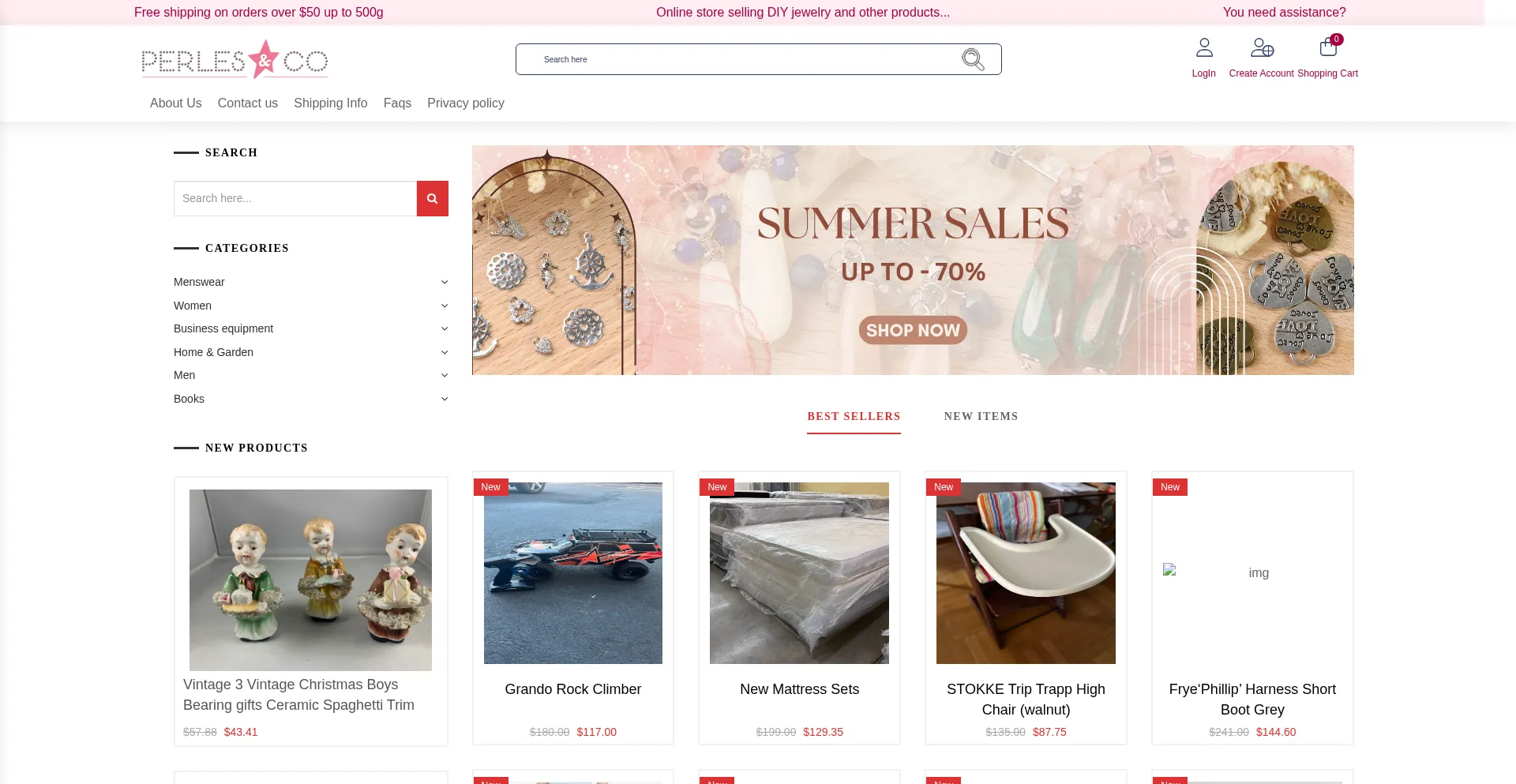The height and width of the screenshot is (784, 1516).
Task: Expand the Books category chevron
Action: click(445, 399)
